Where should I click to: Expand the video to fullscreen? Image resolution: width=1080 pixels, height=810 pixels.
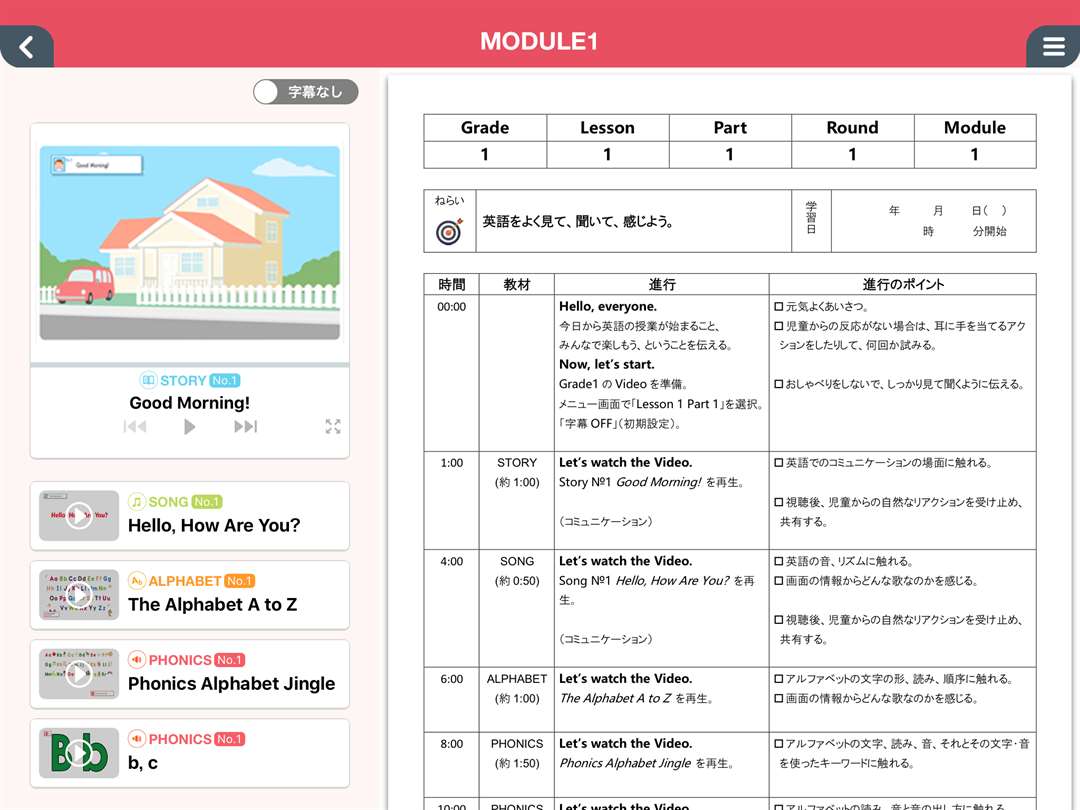tap(333, 426)
